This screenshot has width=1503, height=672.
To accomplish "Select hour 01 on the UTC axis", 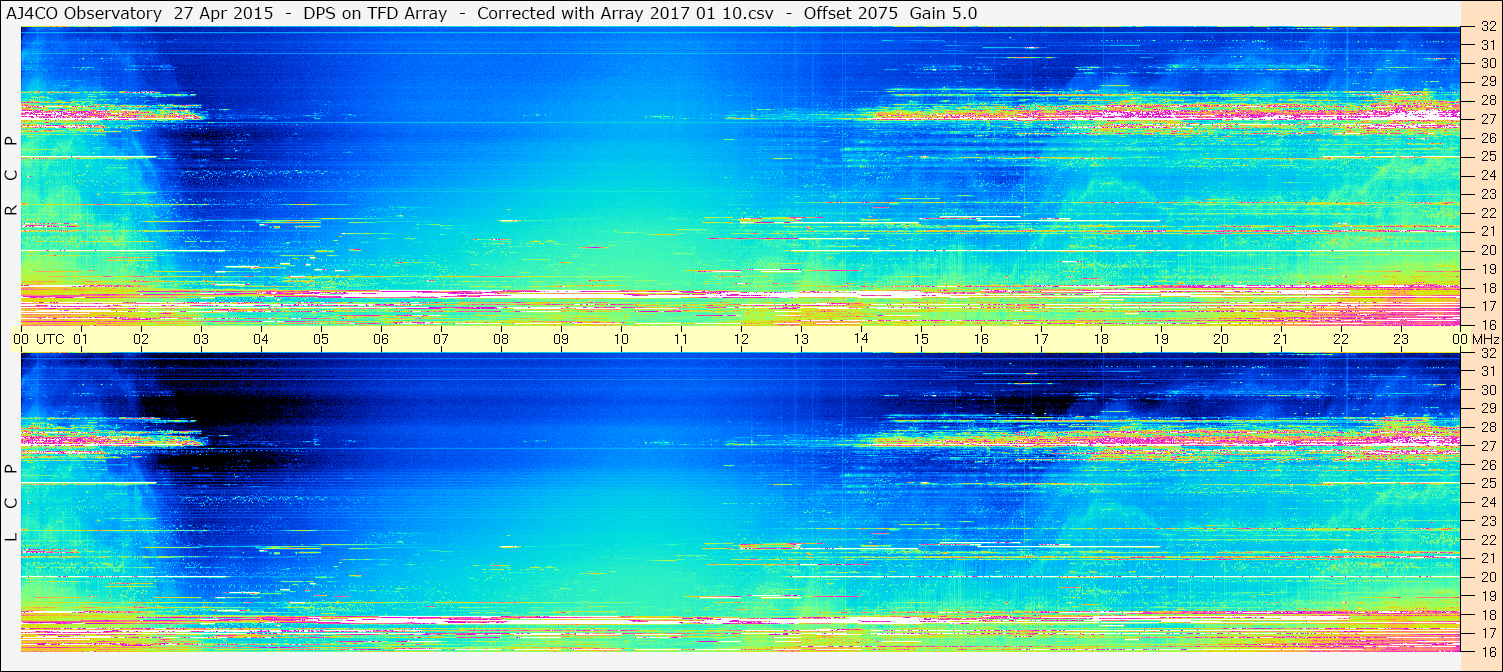I will pyautogui.click(x=81, y=339).
